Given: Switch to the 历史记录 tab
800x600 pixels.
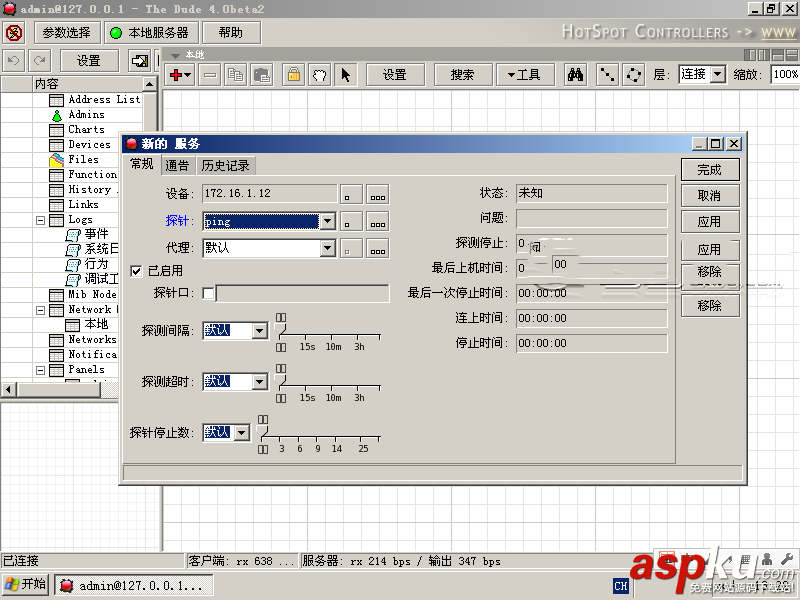Looking at the screenshot, I should 226,165.
